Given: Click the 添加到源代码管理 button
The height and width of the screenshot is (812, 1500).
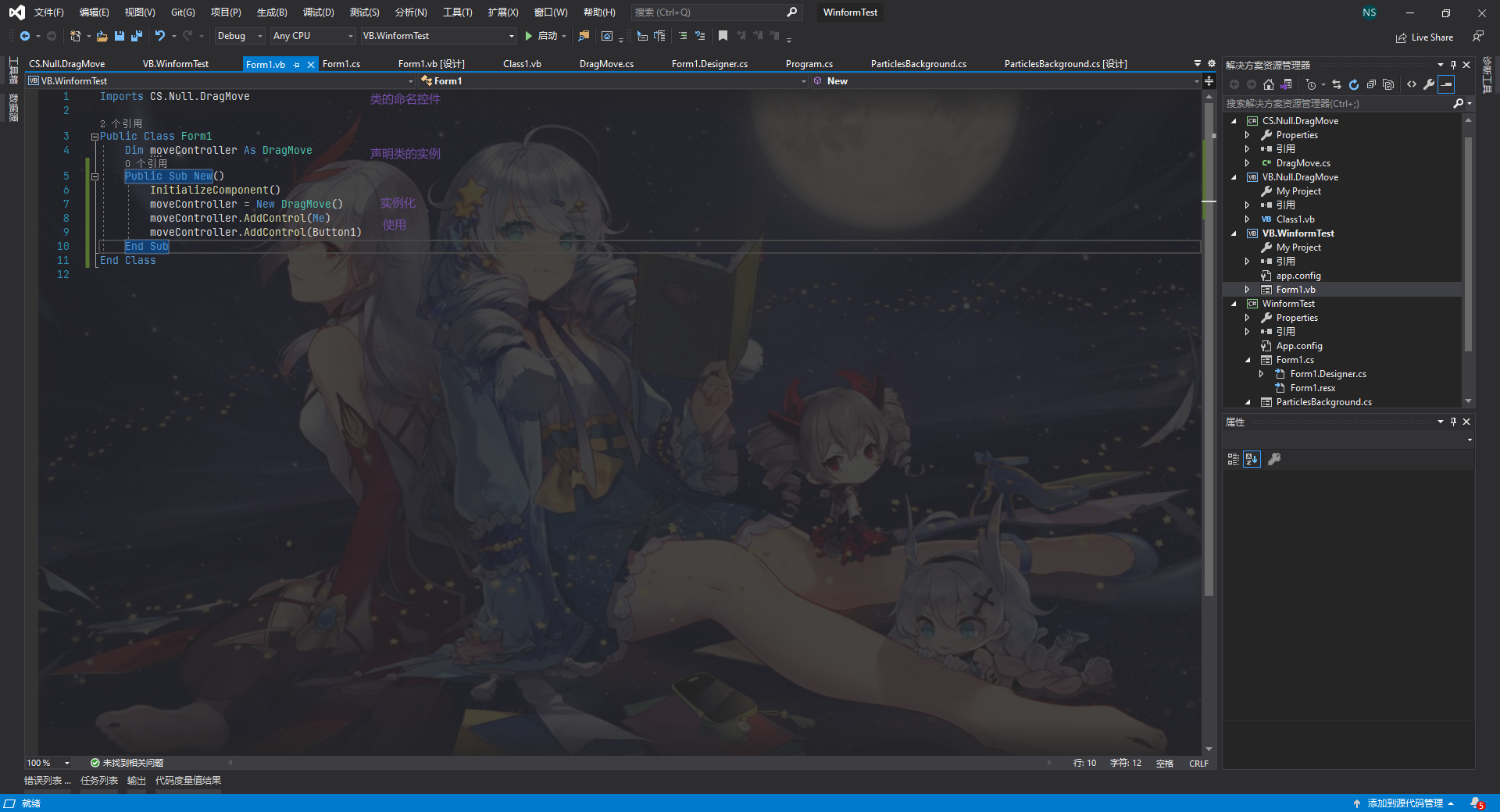Looking at the screenshot, I should tap(1404, 803).
